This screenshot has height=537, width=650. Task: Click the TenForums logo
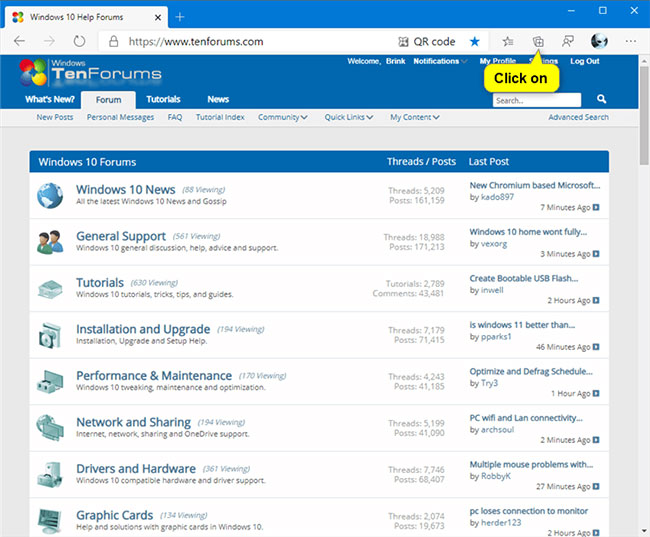[90, 72]
